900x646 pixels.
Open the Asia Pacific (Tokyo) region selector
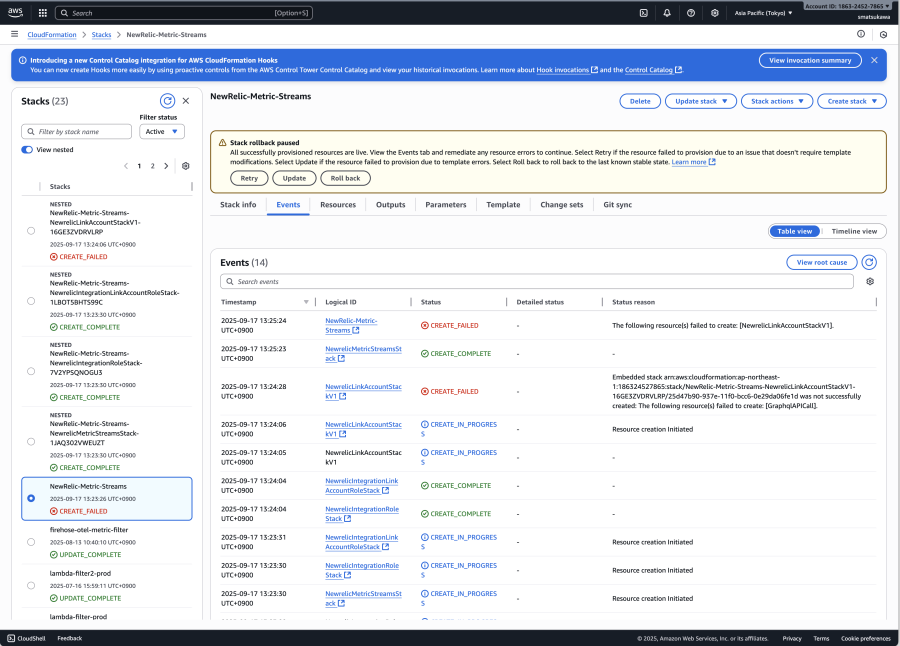(763, 13)
